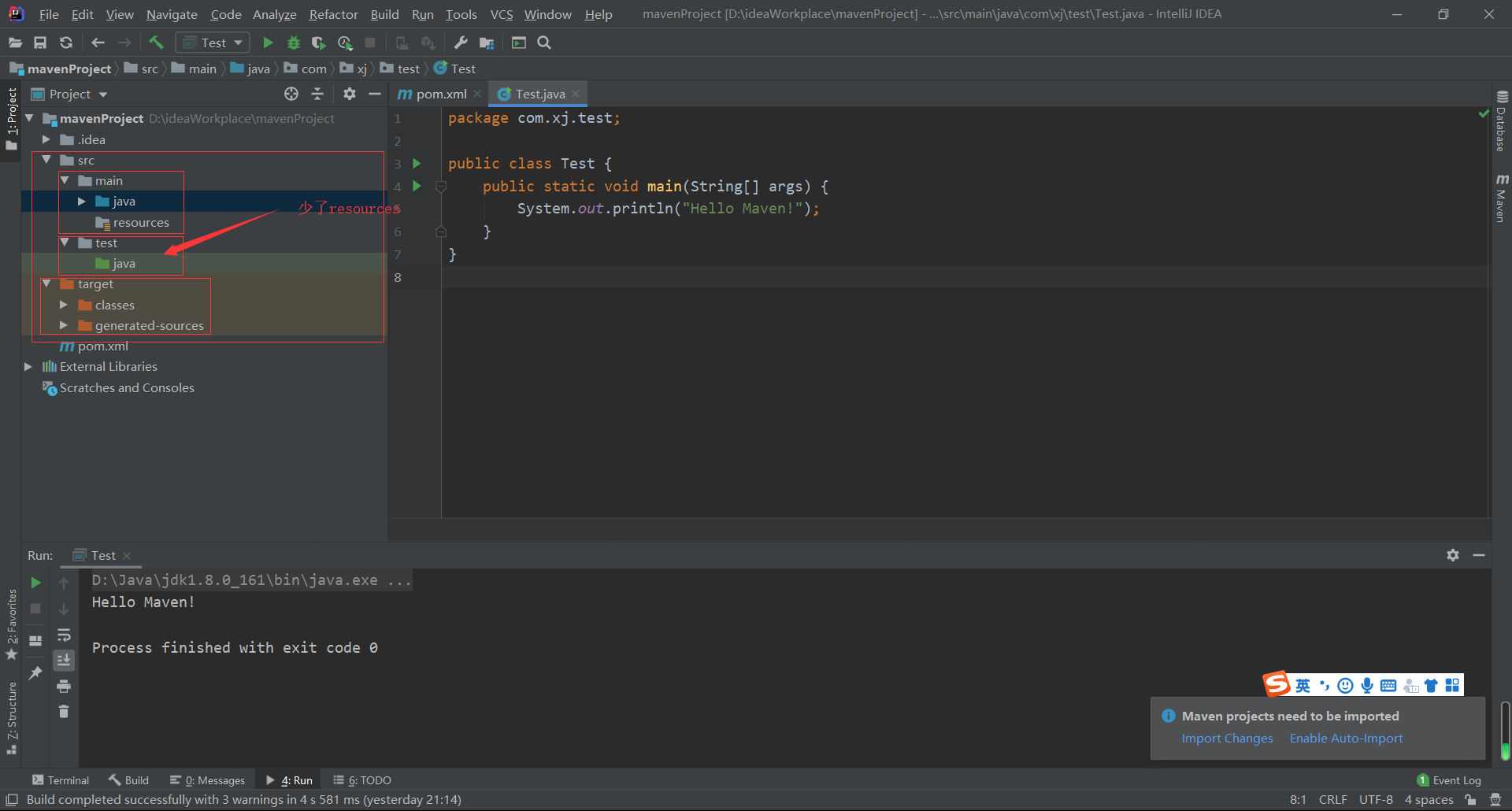This screenshot has height=811, width=1512.
Task: Toggle soft-wrap in Run console
Action: [x=64, y=635]
